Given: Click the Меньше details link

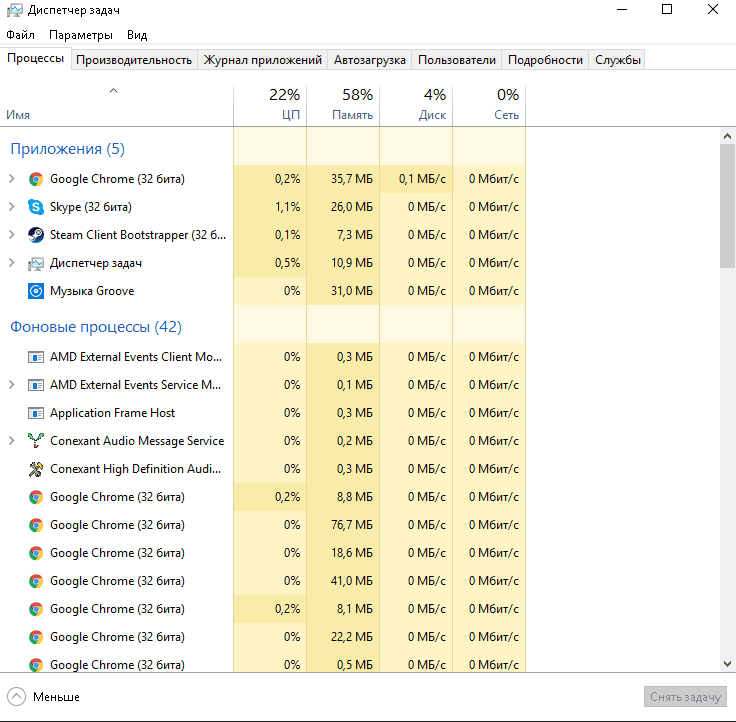Looking at the screenshot, I should click(56, 697).
